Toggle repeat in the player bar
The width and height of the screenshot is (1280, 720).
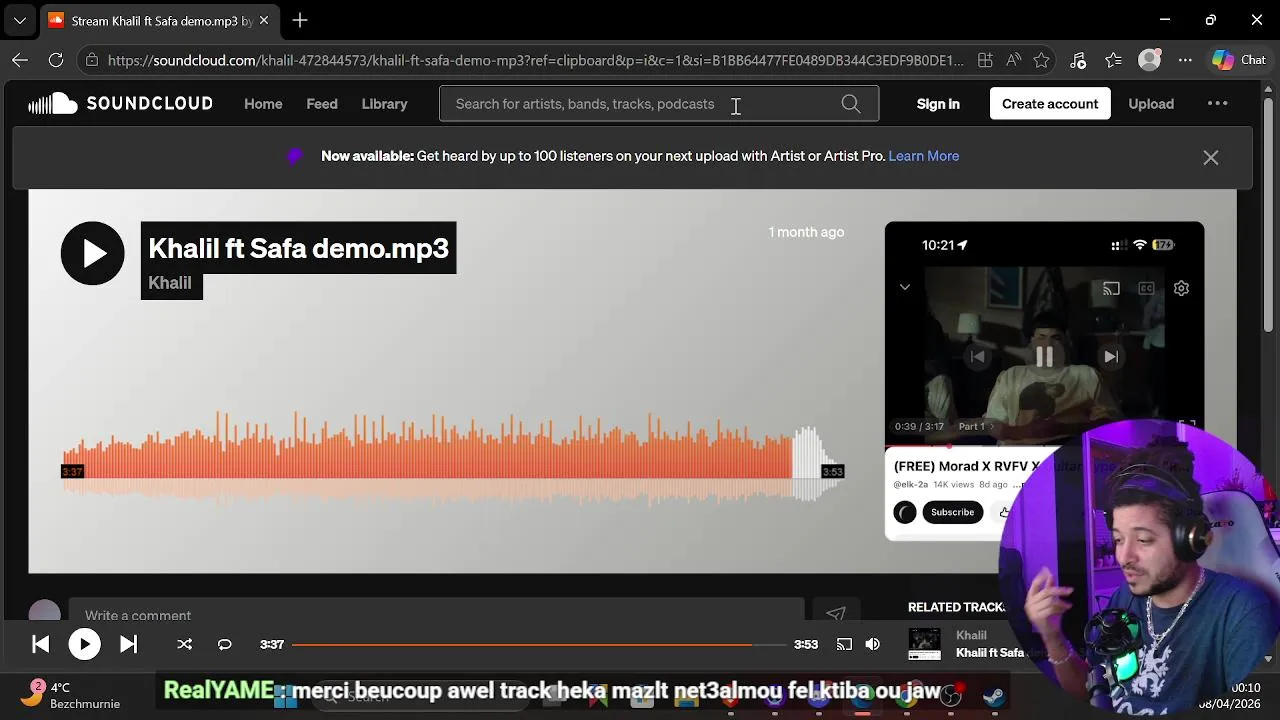click(x=225, y=645)
